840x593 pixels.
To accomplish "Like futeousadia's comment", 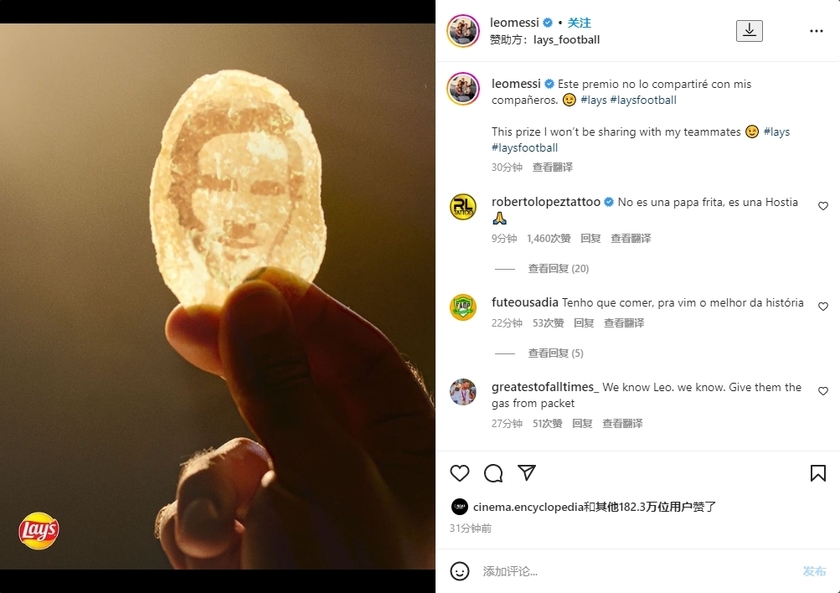I will click(823, 307).
